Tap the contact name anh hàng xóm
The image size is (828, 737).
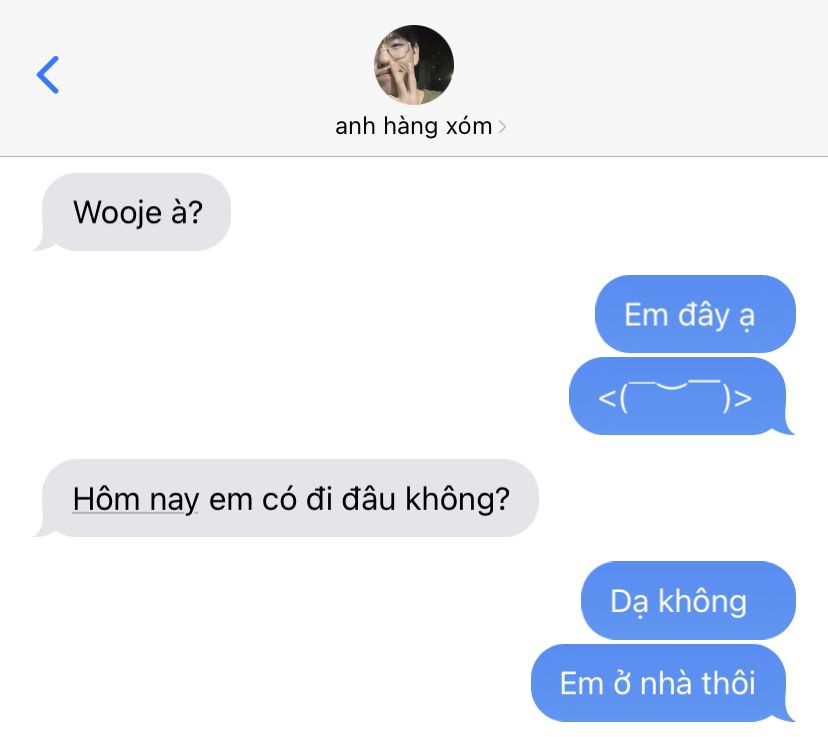pyautogui.click(x=413, y=127)
